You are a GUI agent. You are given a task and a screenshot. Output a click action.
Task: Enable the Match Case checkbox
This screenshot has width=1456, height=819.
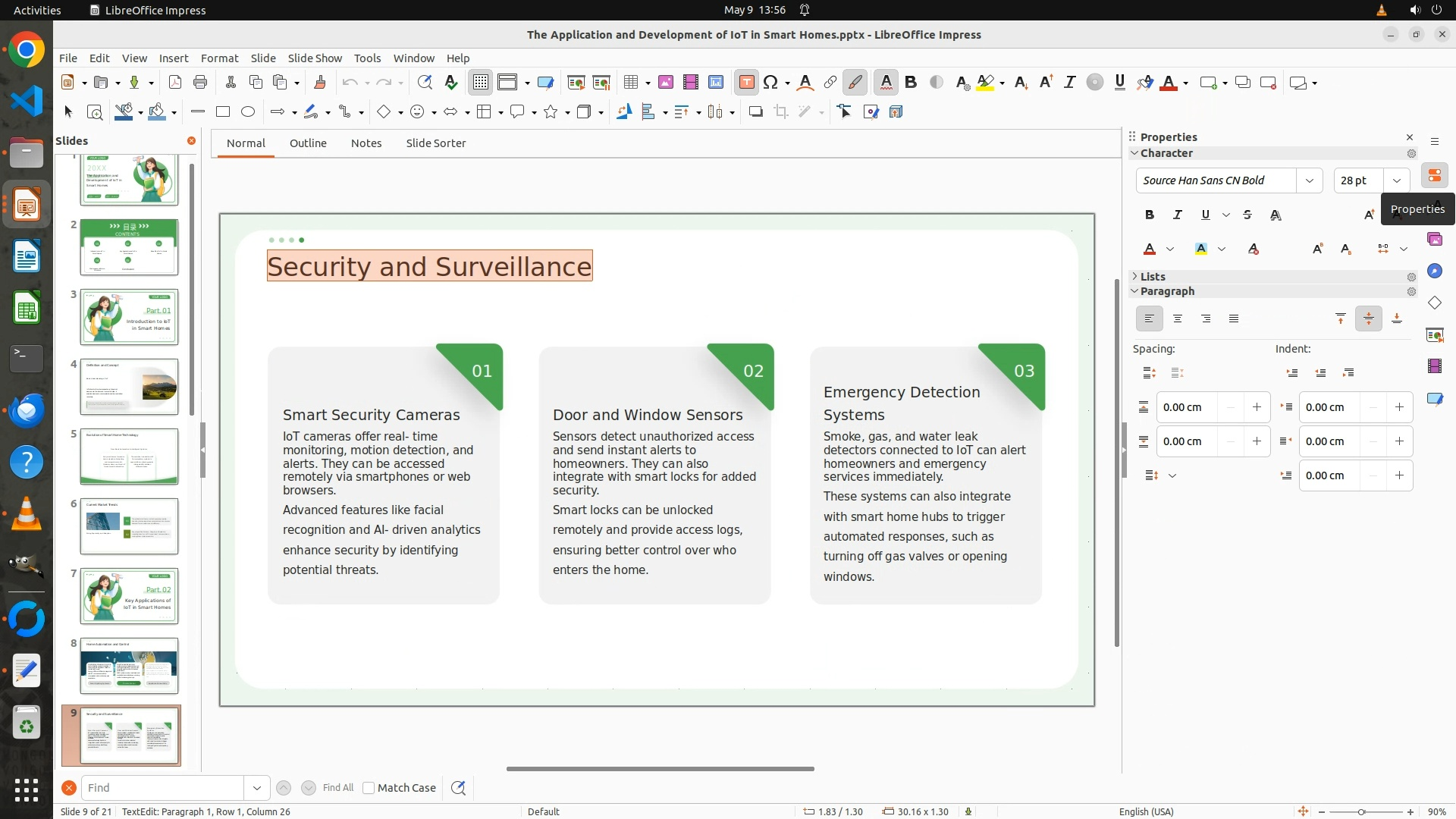click(x=369, y=788)
